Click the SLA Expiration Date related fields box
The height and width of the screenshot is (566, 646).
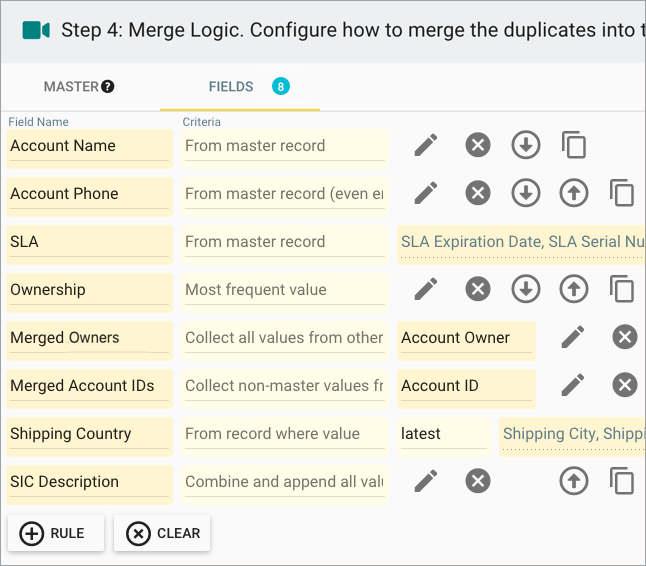coord(521,245)
